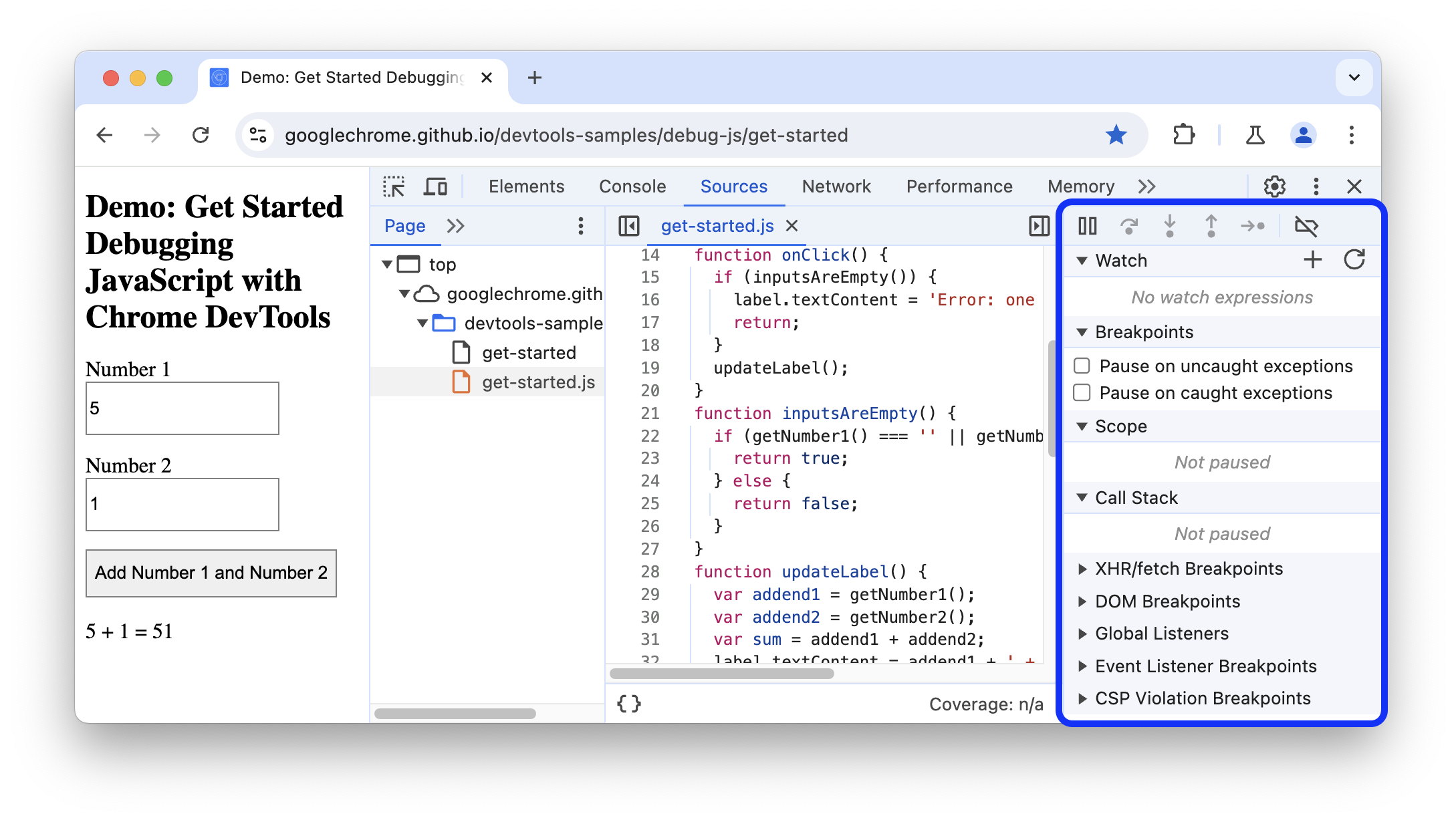Select the Console tab in DevTools
The width and height of the screenshot is (1456, 822).
[631, 186]
